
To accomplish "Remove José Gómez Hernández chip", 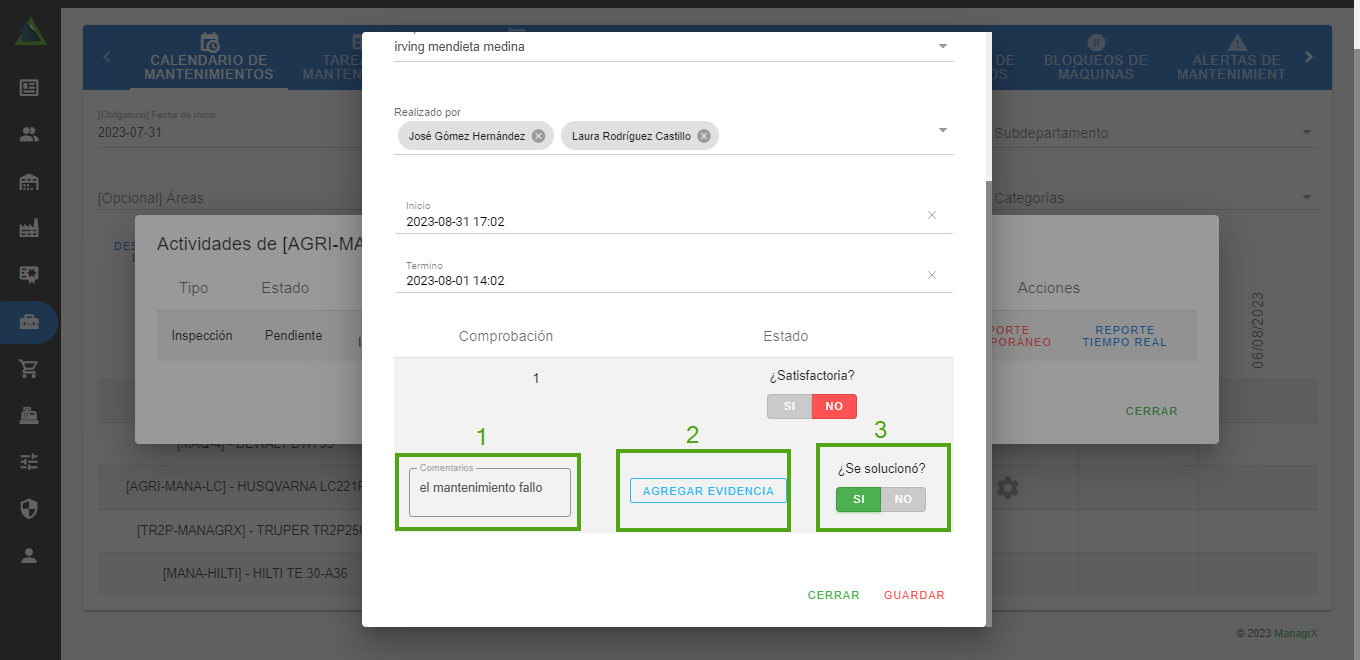I will click(x=538, y=136).
